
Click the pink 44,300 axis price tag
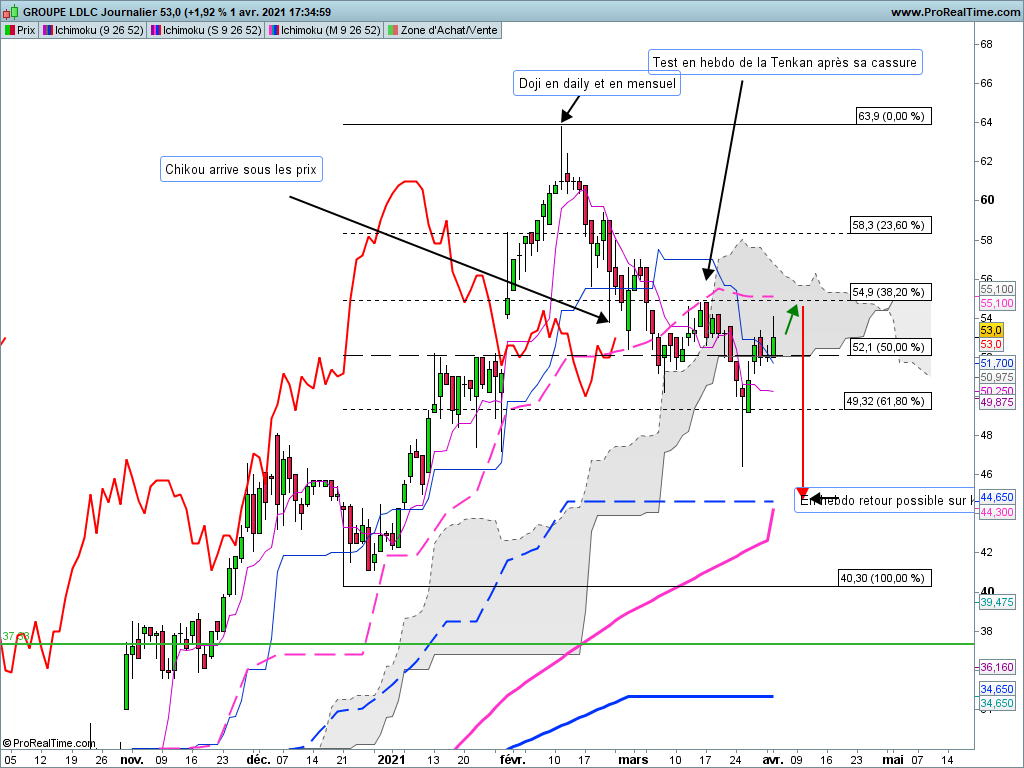point(997,512)
